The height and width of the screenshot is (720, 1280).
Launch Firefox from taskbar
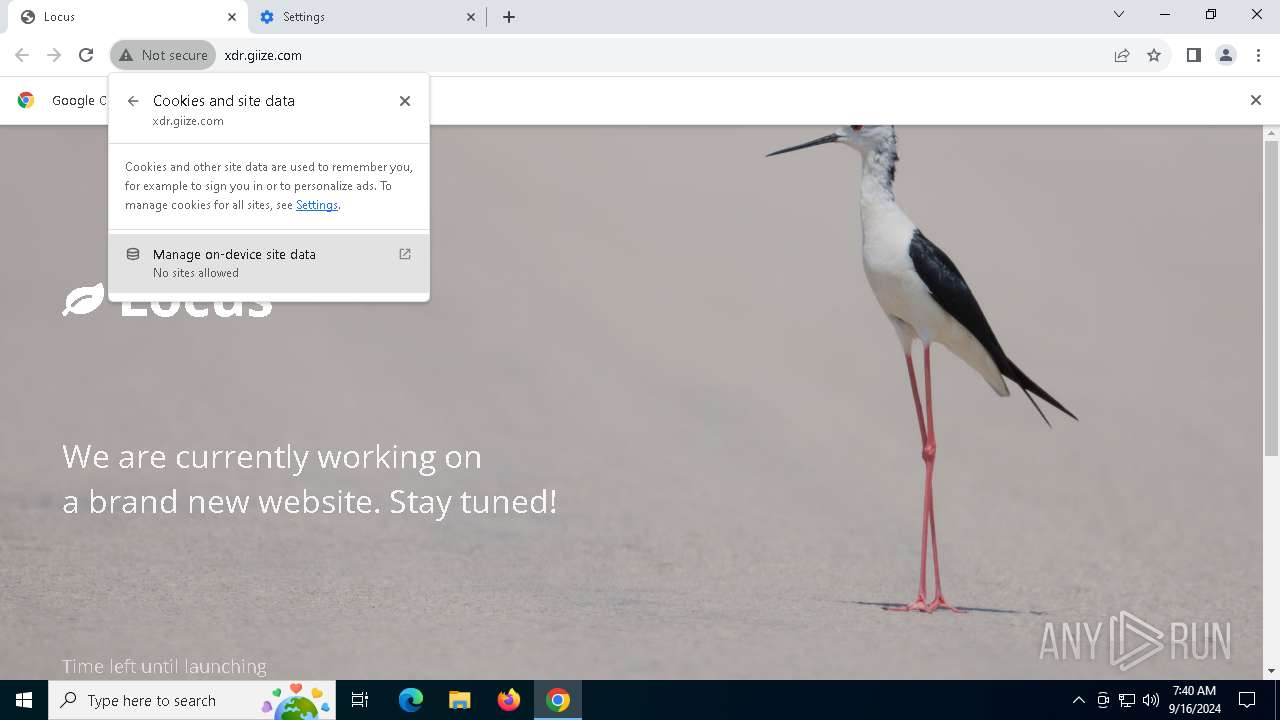(509, 700)
